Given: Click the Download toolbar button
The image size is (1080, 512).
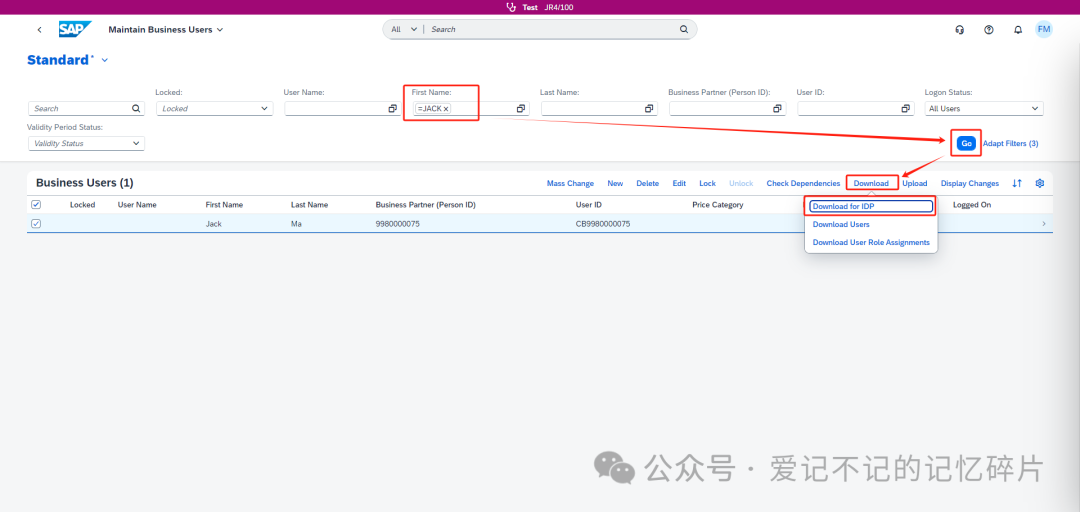Looking at the screenshot, I should click(871, 183).
